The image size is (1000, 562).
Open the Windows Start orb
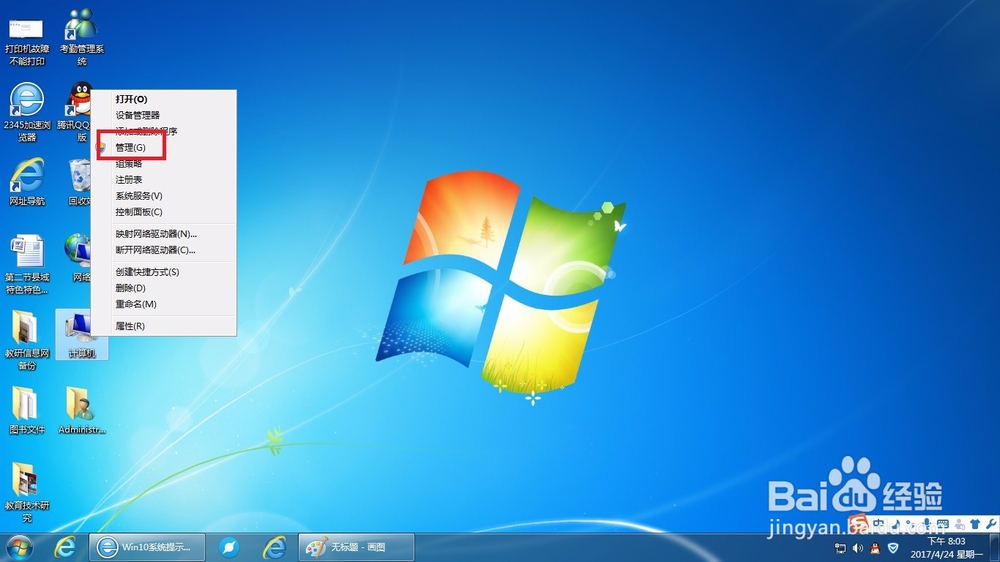[x=19, y=547]
